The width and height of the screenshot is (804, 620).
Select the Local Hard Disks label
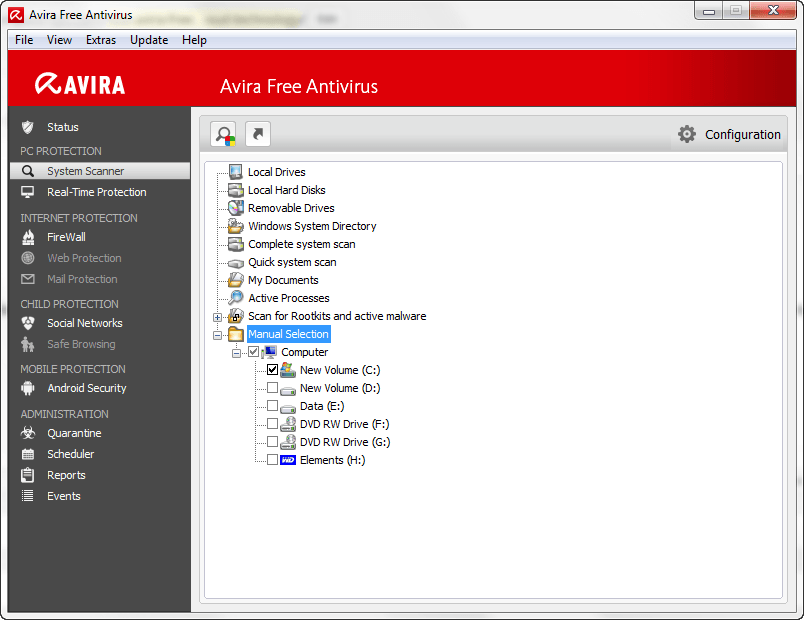click(287, 190)
